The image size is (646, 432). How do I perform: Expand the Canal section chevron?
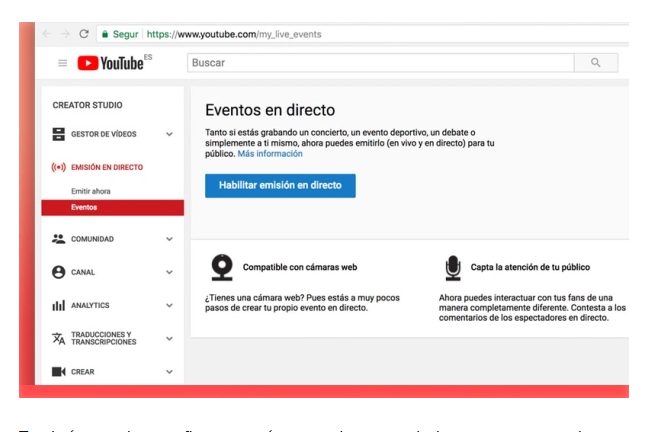[x=169, y=272]
